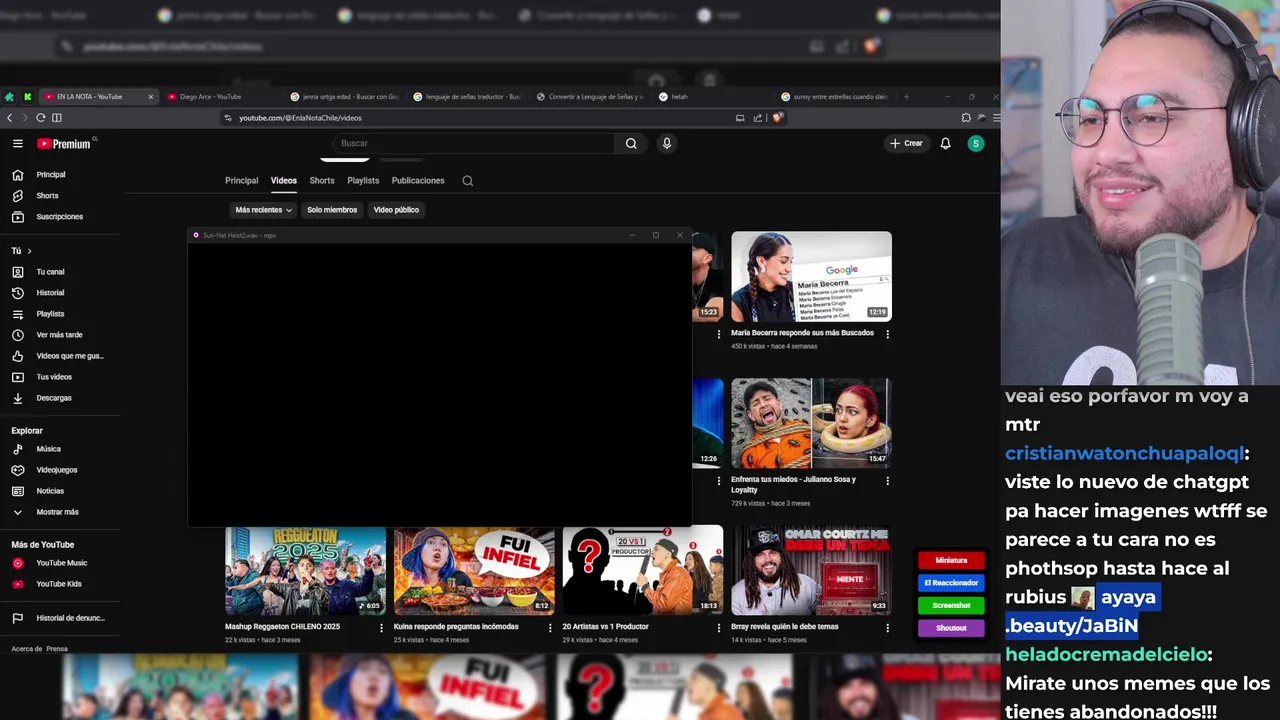Open options menu for Mashup Reggaeton video
The width and height of the screenshot is (1280, 720).
(381, 628)
